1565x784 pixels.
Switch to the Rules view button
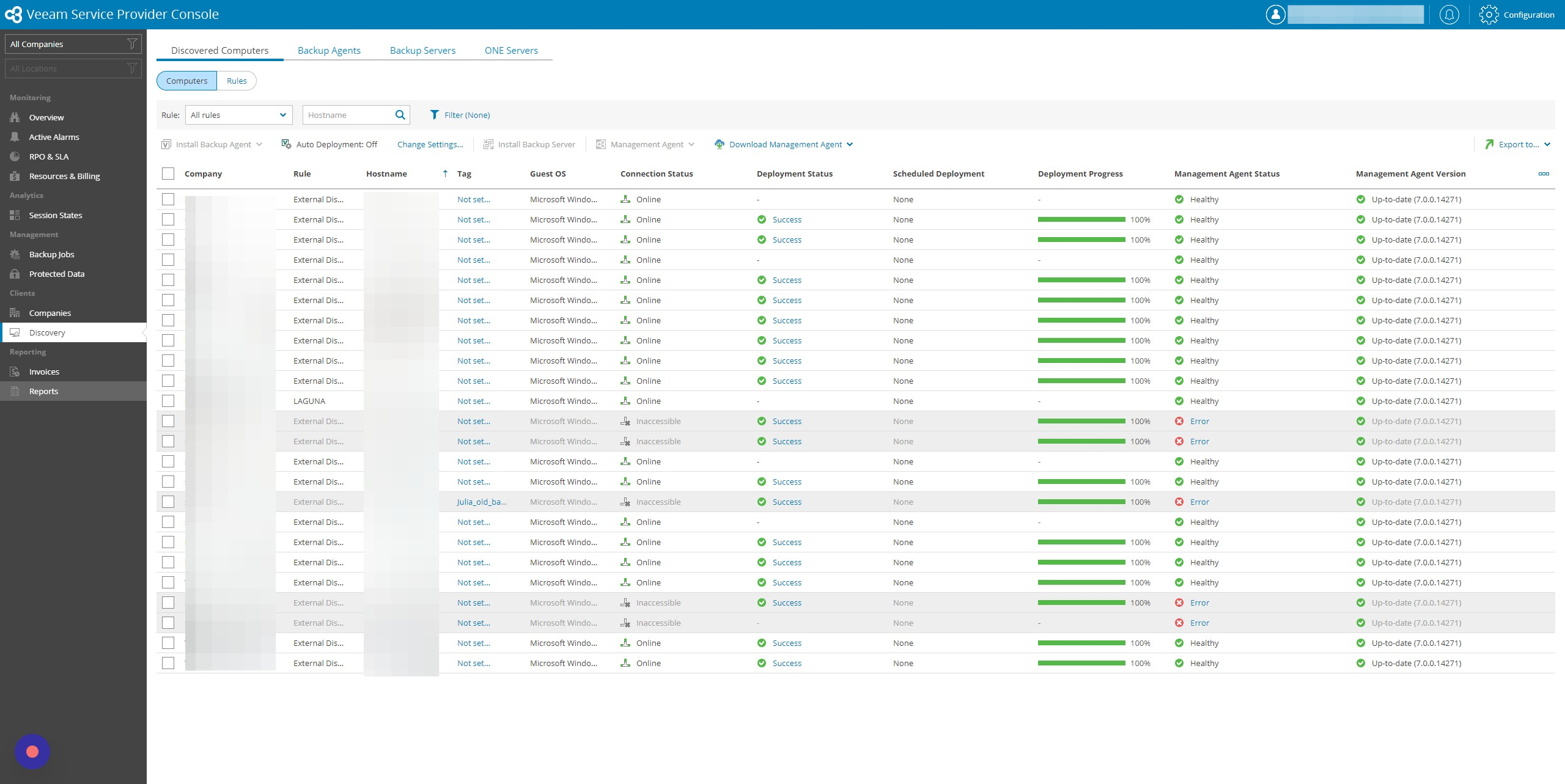237,81
